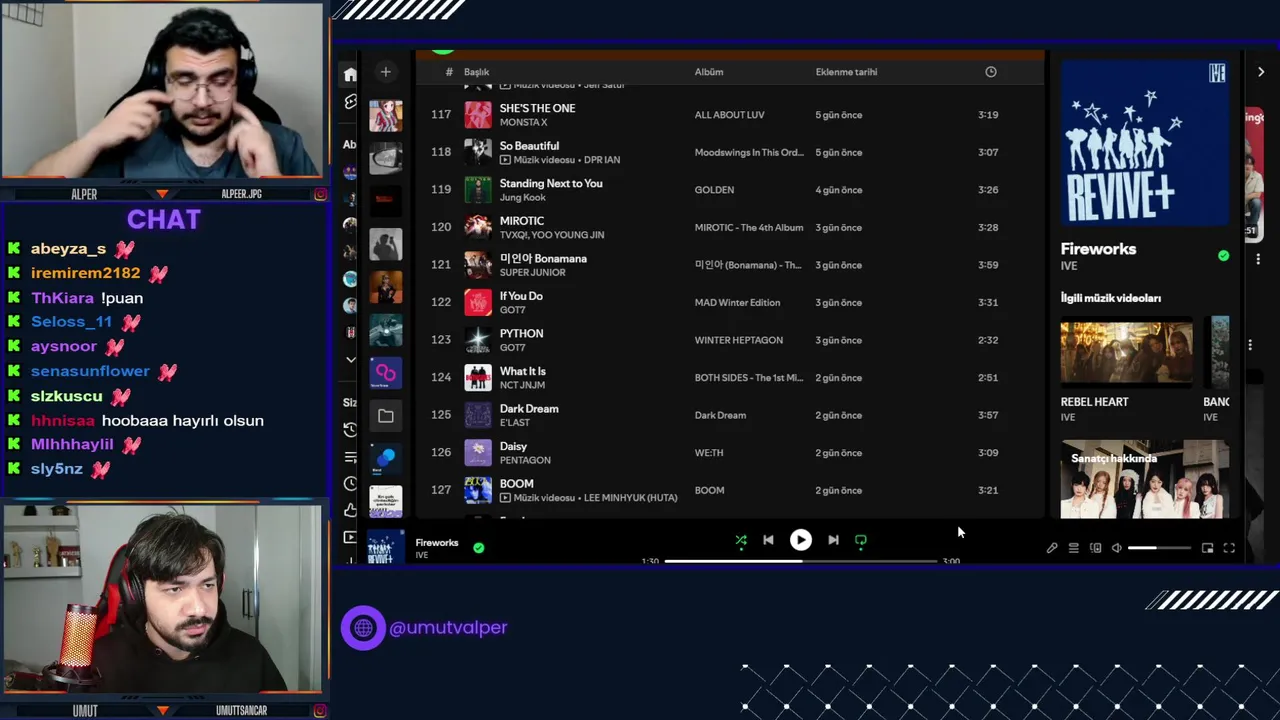Open the WINTER HEPTAGON album link

click(739, 340)
